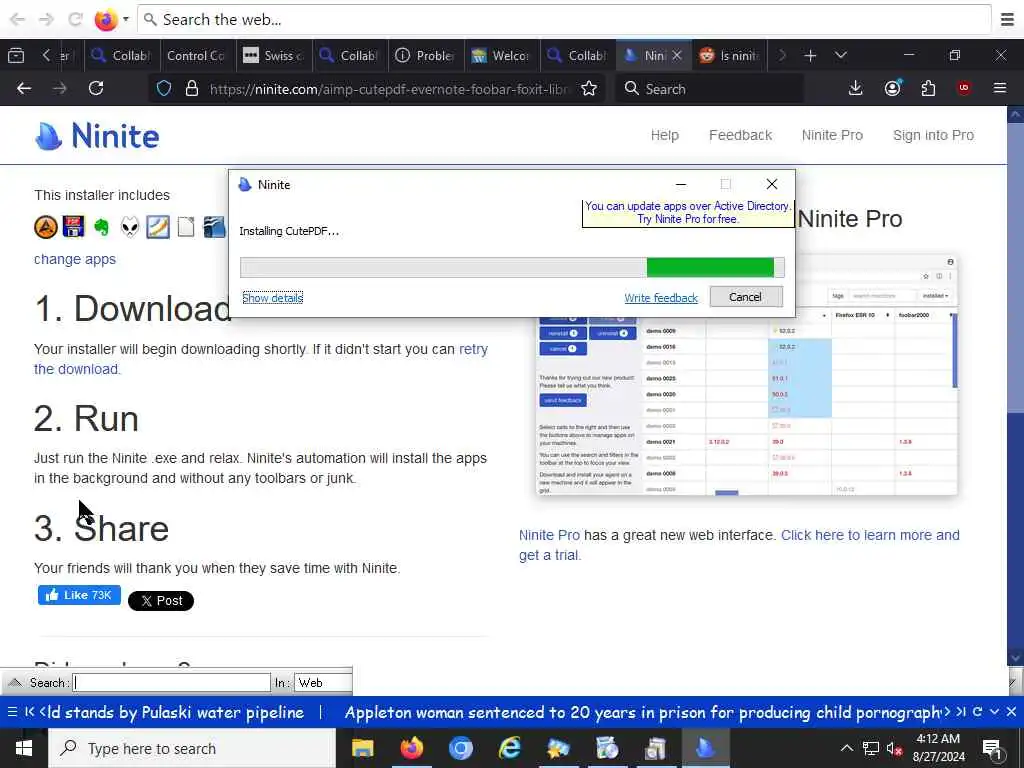Click the installer progress bar
The image size is (1024, 768).
pos(512,267)
